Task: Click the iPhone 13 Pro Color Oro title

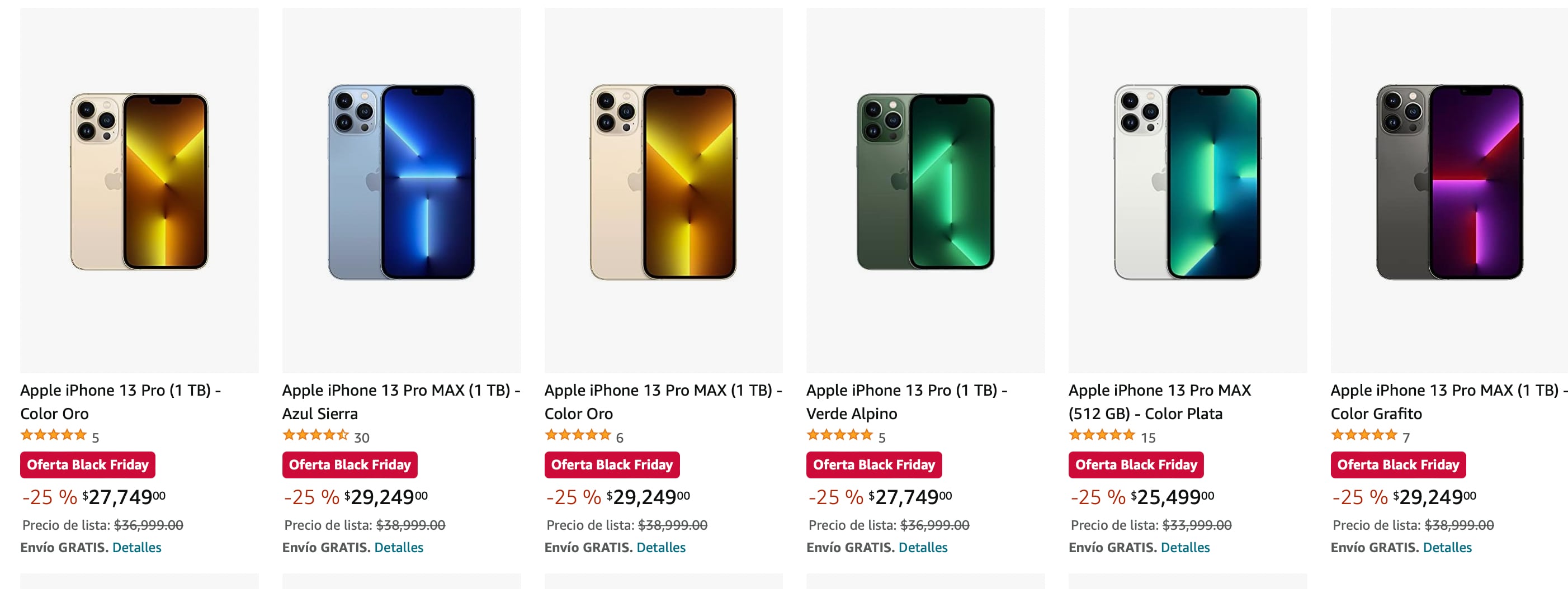Action: coord(121,402)
